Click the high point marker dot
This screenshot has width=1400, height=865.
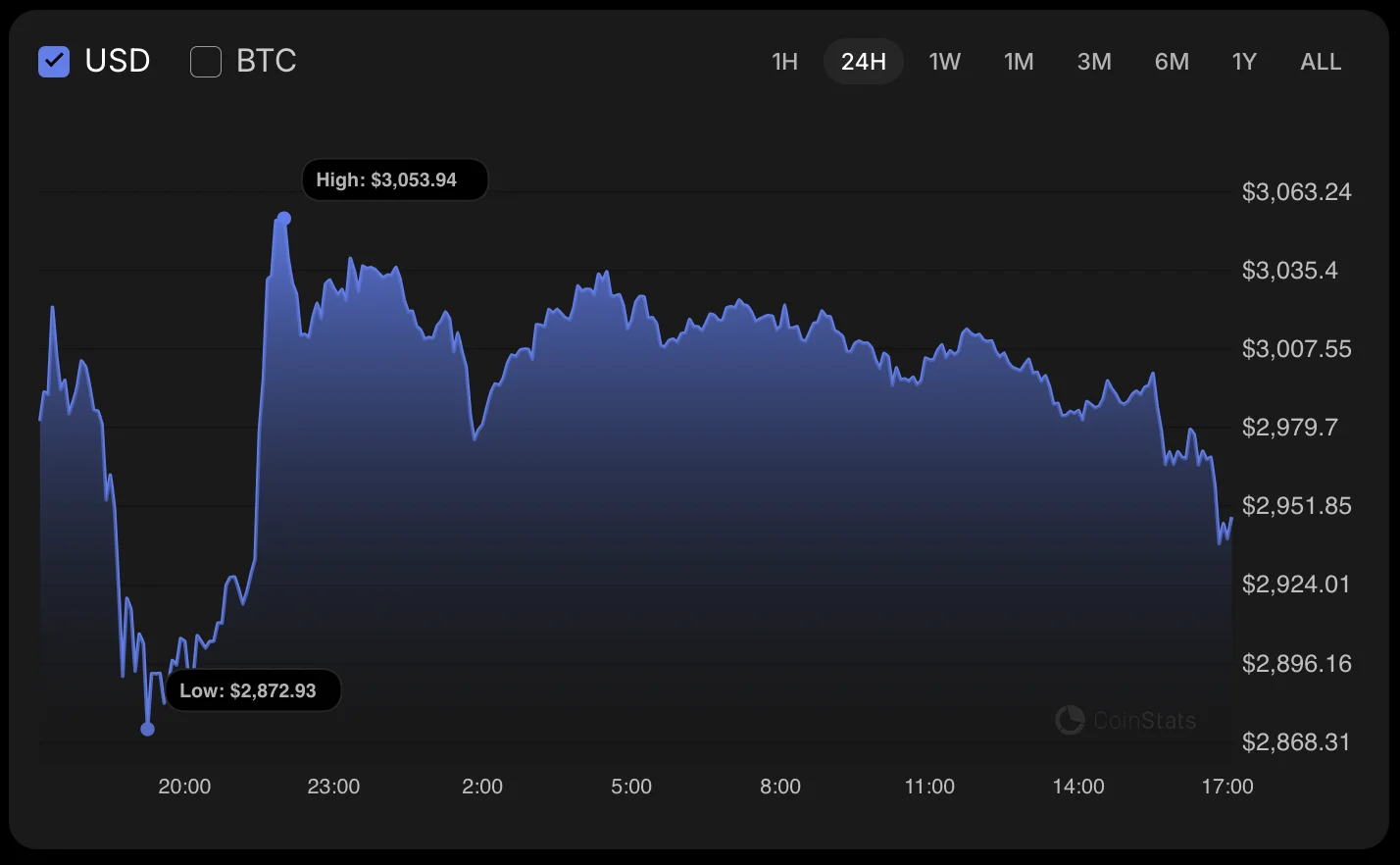coord(284,218)
